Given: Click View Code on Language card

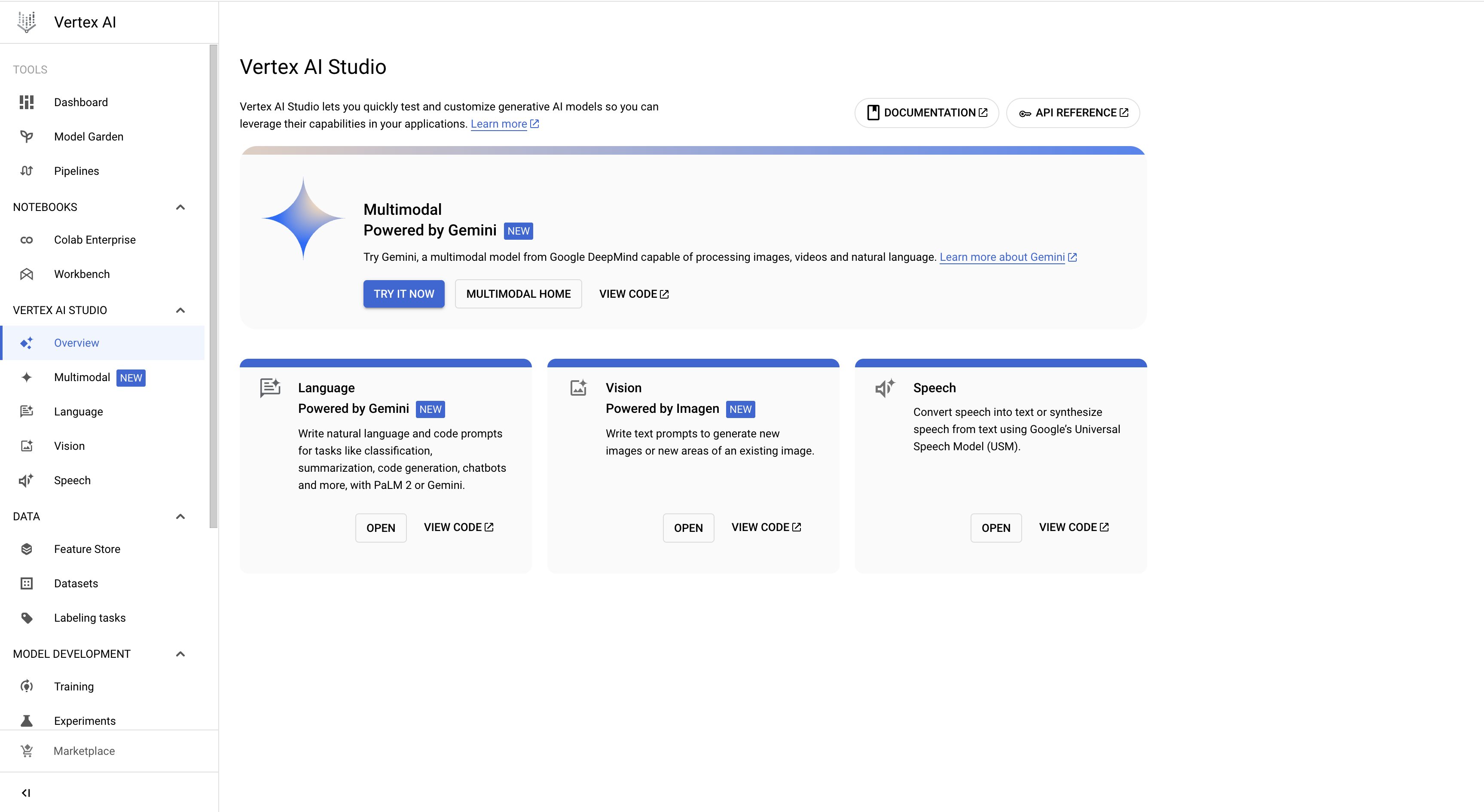Looking at the screenshot, I should (x=458, y=527).
